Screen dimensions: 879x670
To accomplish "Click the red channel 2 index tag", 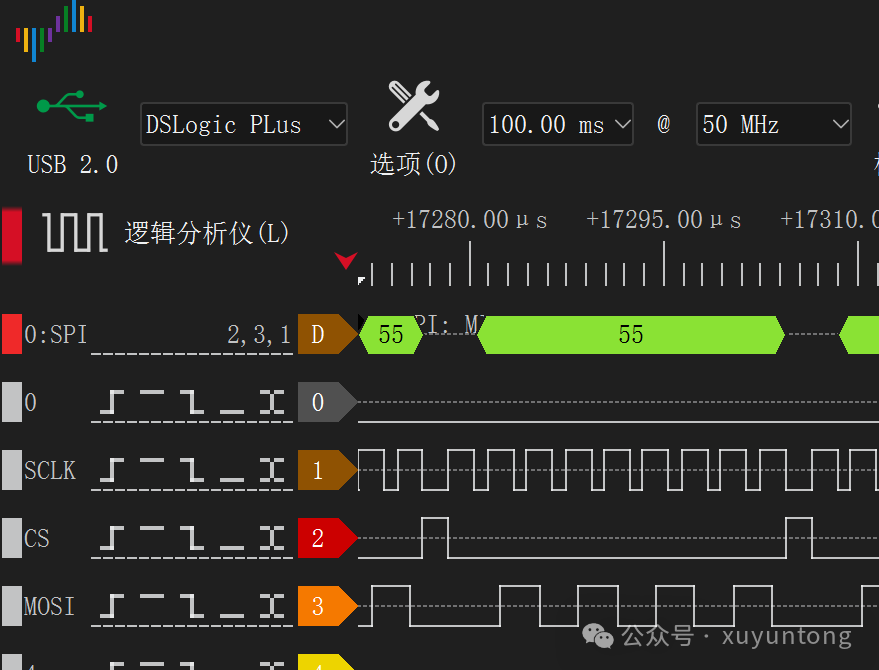I will click(327, 538).
